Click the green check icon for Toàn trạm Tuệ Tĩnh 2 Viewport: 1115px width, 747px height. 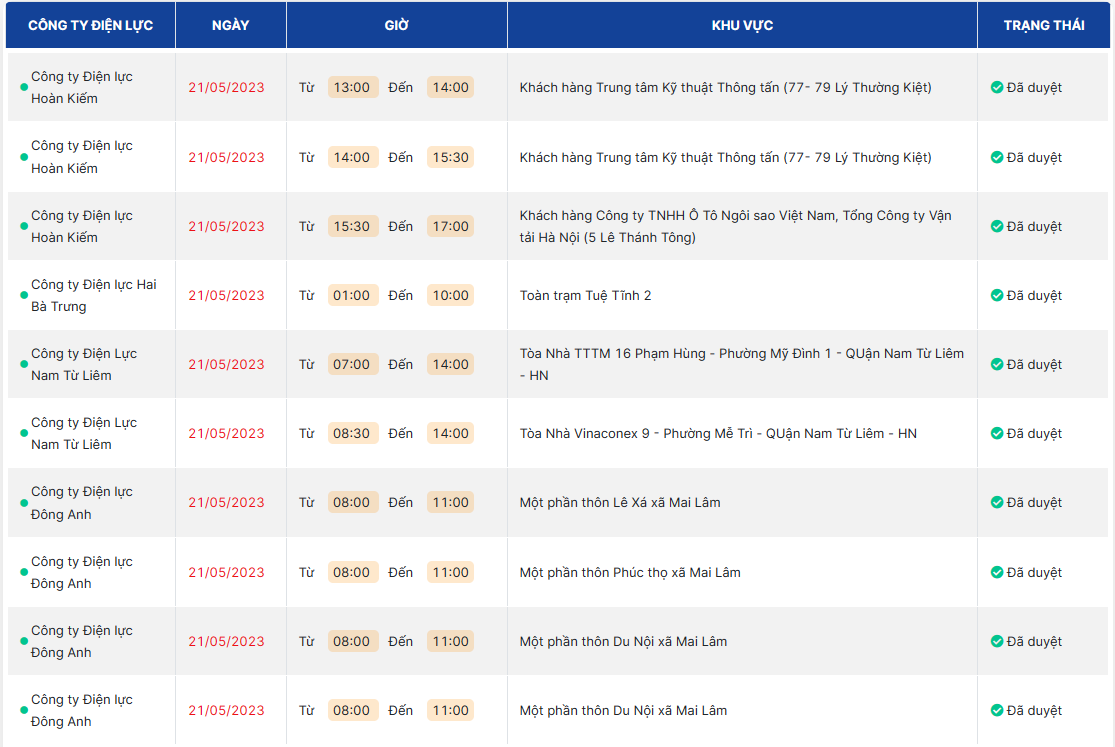pyautogui.click(x=996, y=296)
